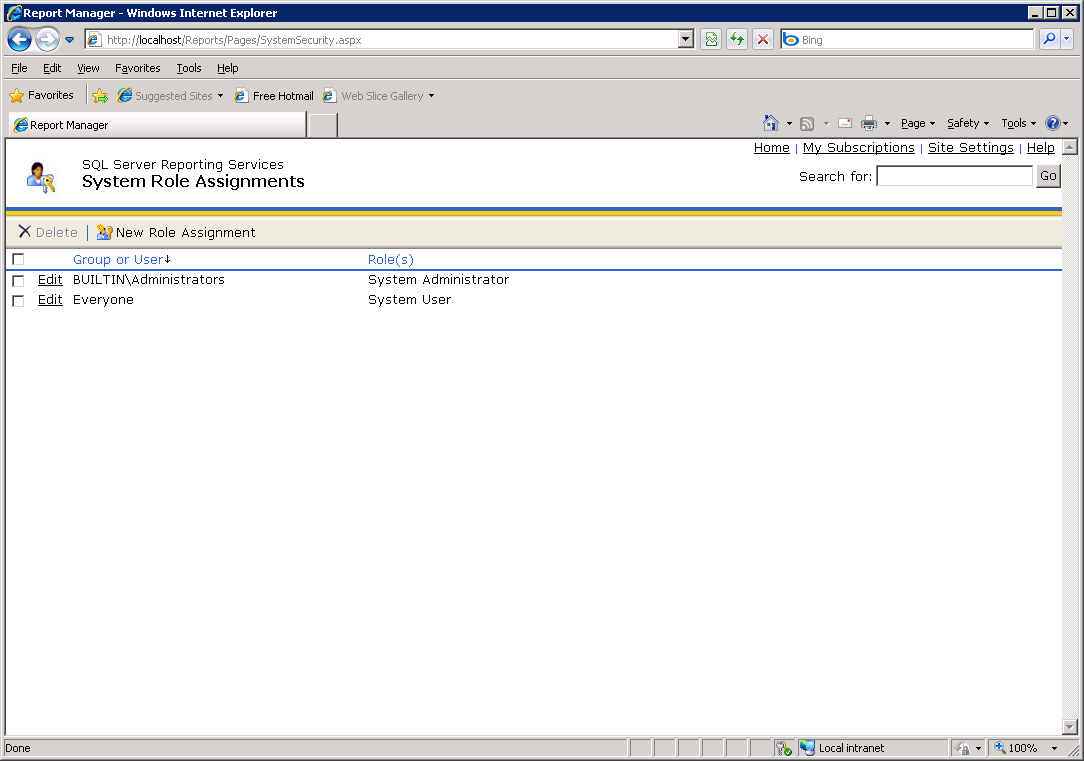This screenshot has width=1084, height=761.
Task: Open the Edit menu
Action: coord(52,68)
